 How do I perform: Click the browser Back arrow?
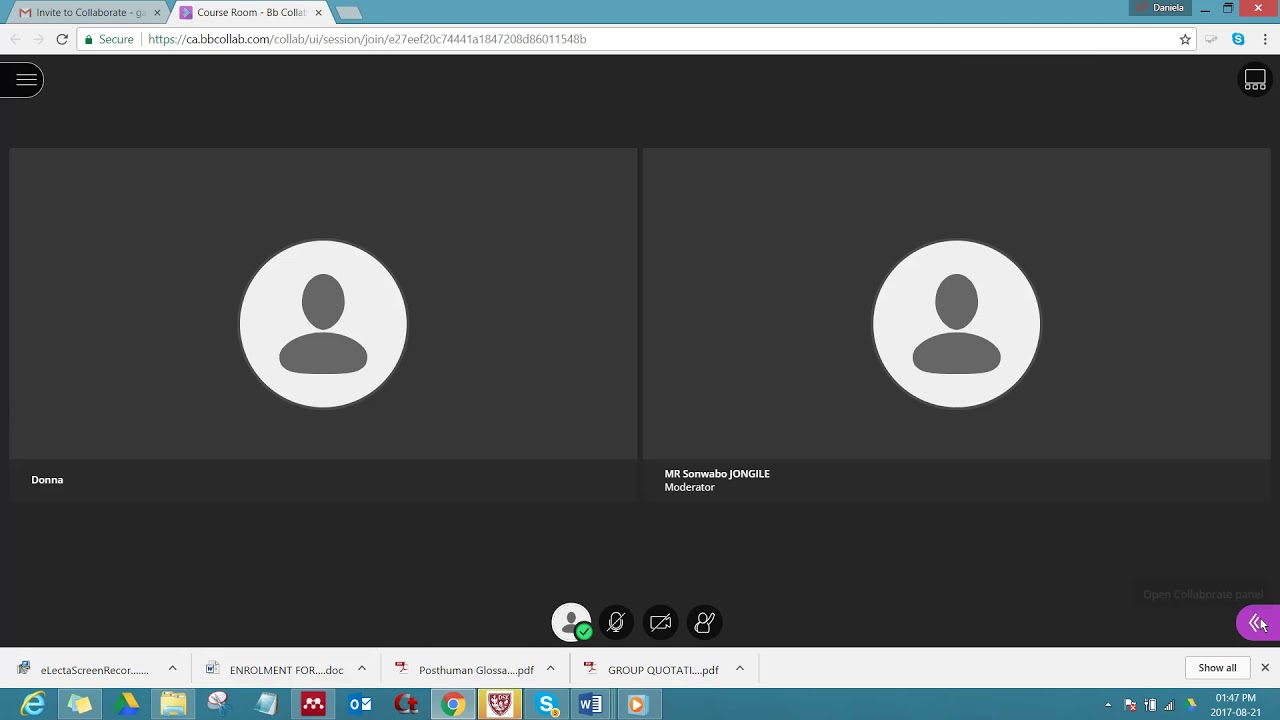tap(15, 39)
